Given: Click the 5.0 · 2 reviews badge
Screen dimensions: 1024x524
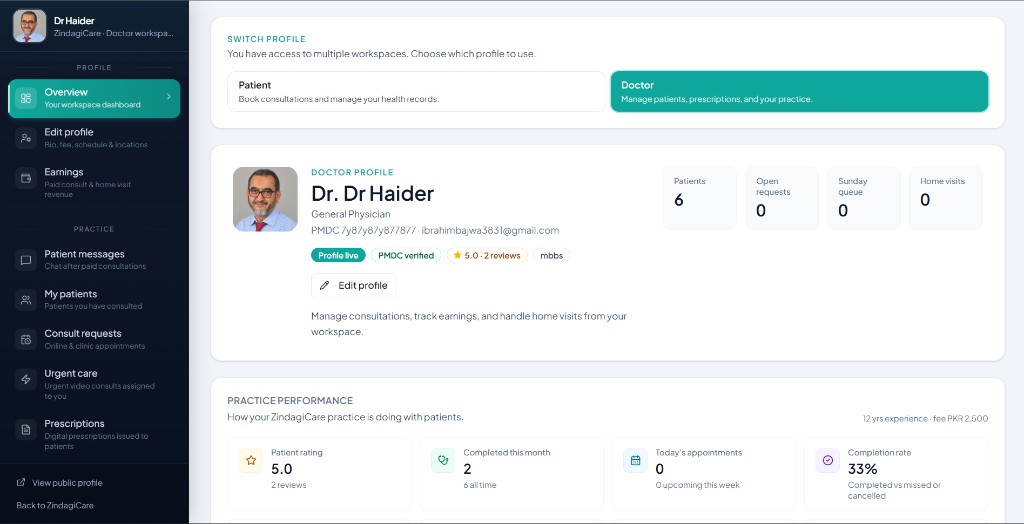Looking at the screenshot, I should coord(487,255).
